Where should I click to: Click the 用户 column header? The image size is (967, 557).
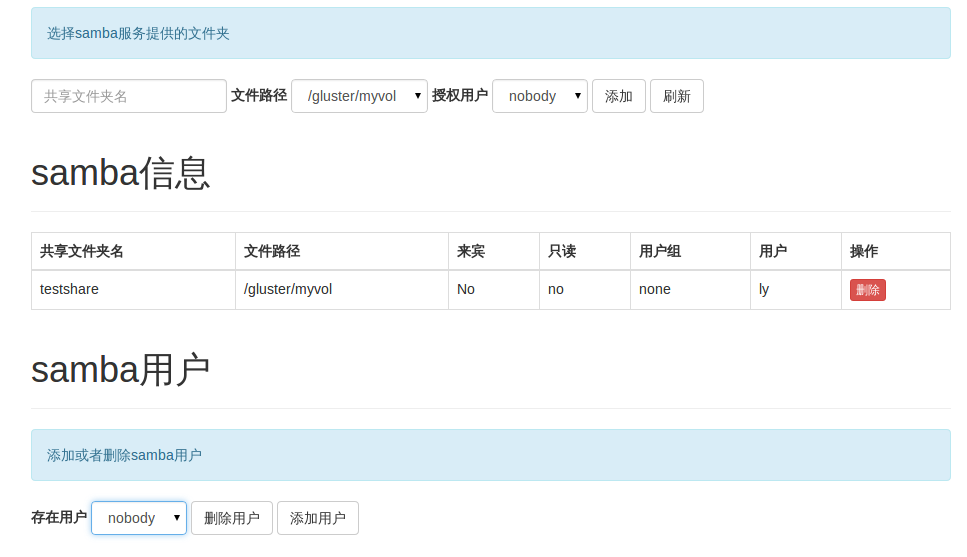click(796, 251)
